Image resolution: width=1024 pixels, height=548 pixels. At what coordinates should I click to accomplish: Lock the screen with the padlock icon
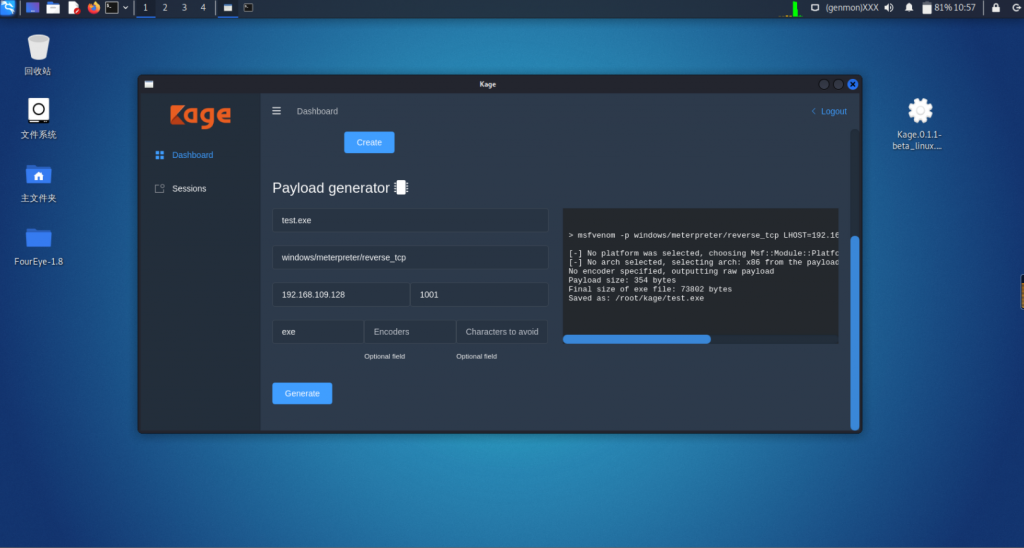click(x=996, y=8)
